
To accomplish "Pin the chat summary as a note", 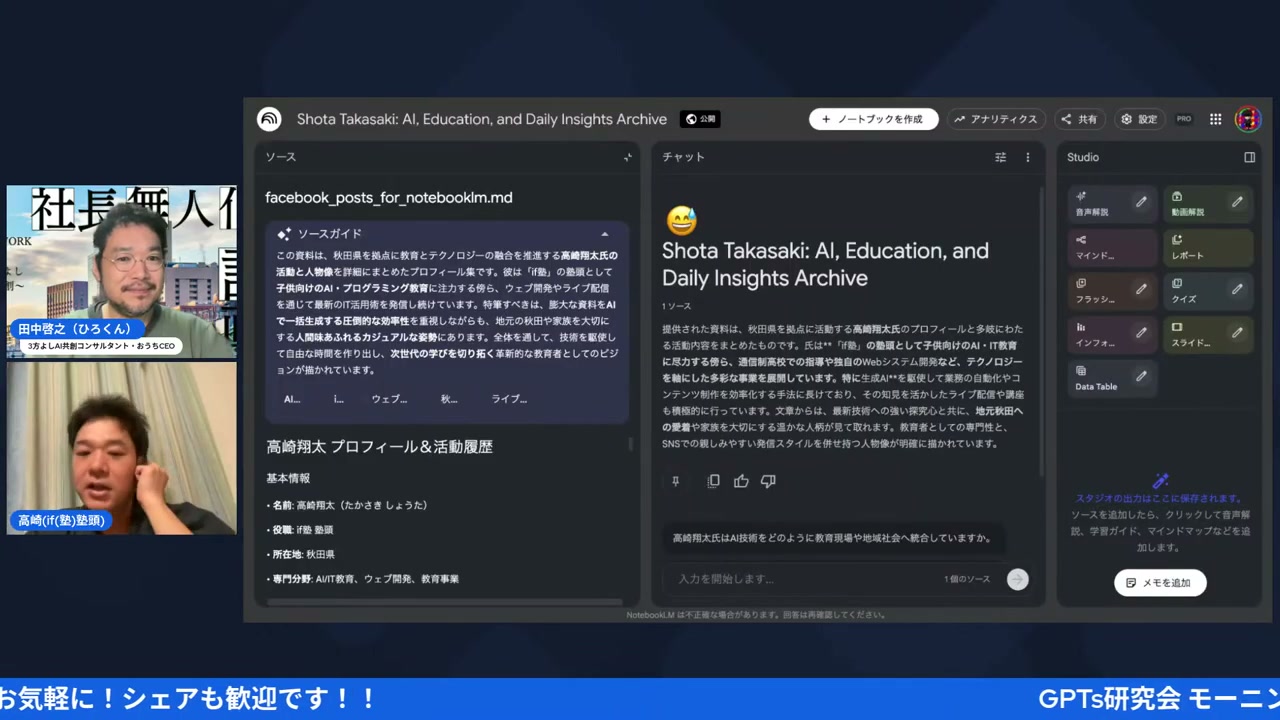I will 675,481.
